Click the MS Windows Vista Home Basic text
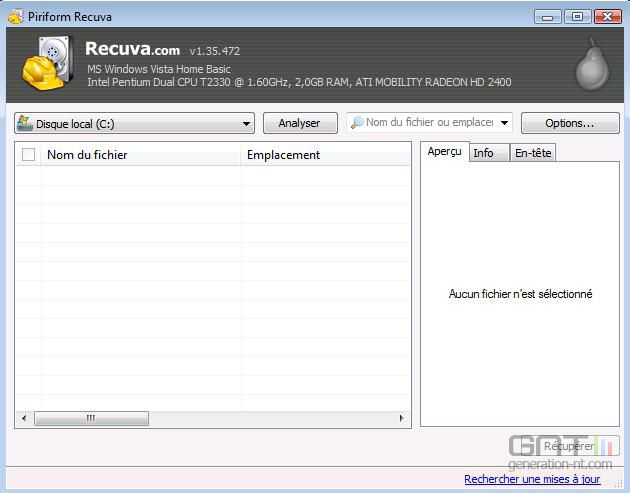Screen dimensions: 630x493 pos(159,69)
